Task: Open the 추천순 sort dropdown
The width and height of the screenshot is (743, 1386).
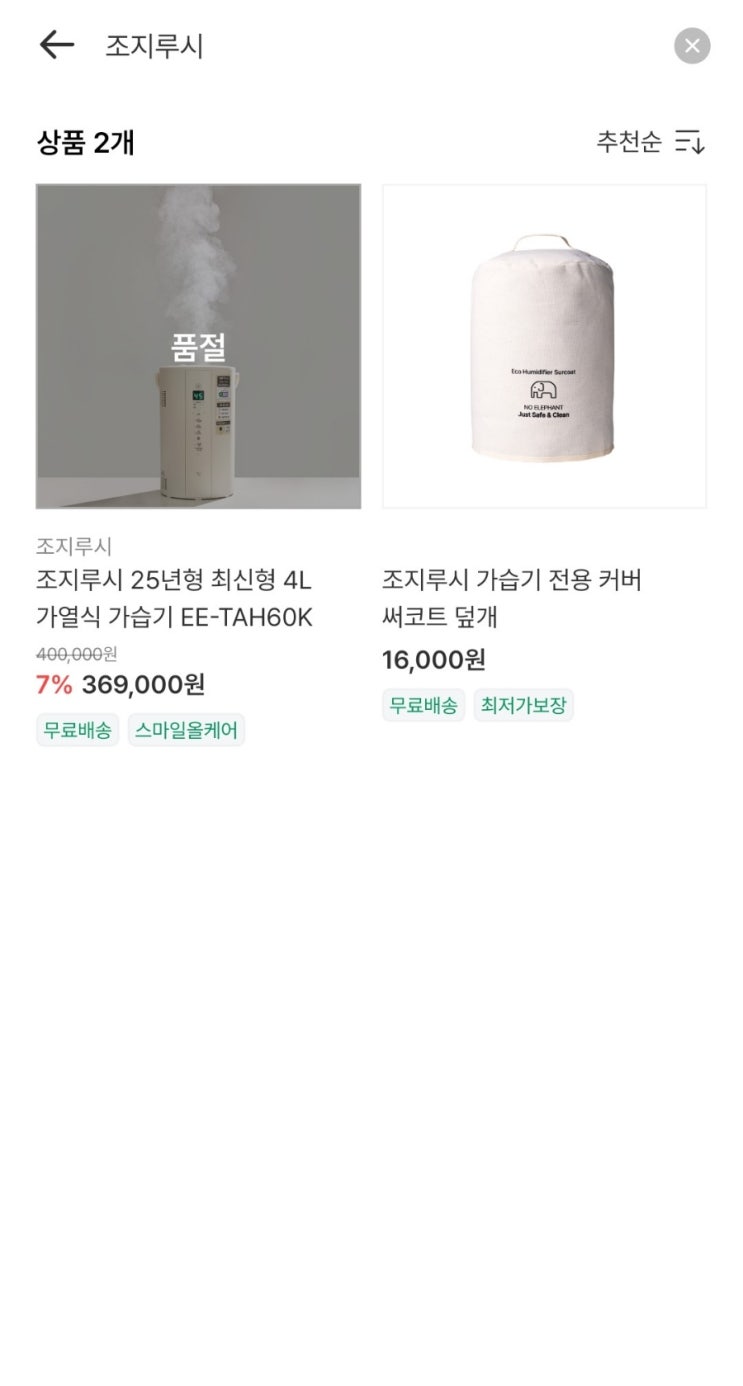Action: [629, 142]
